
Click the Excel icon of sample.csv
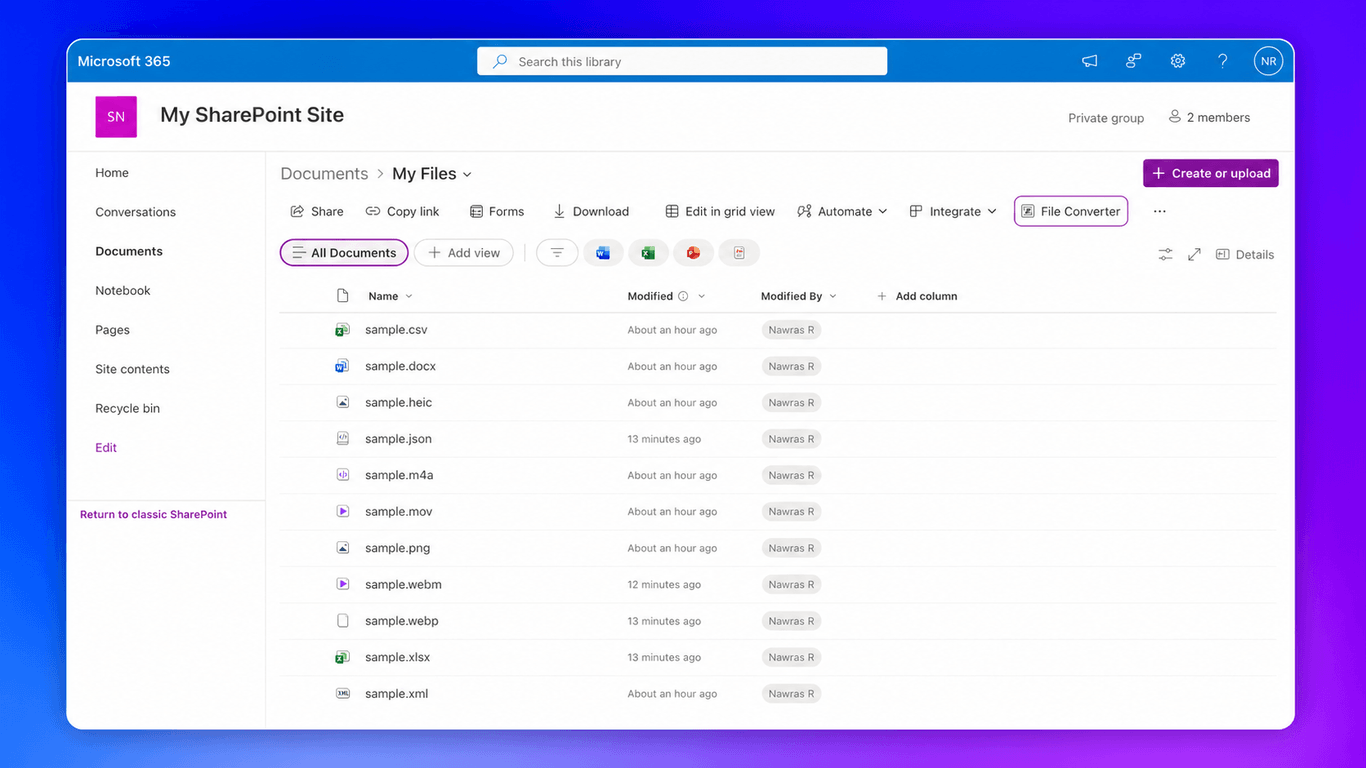342,330
